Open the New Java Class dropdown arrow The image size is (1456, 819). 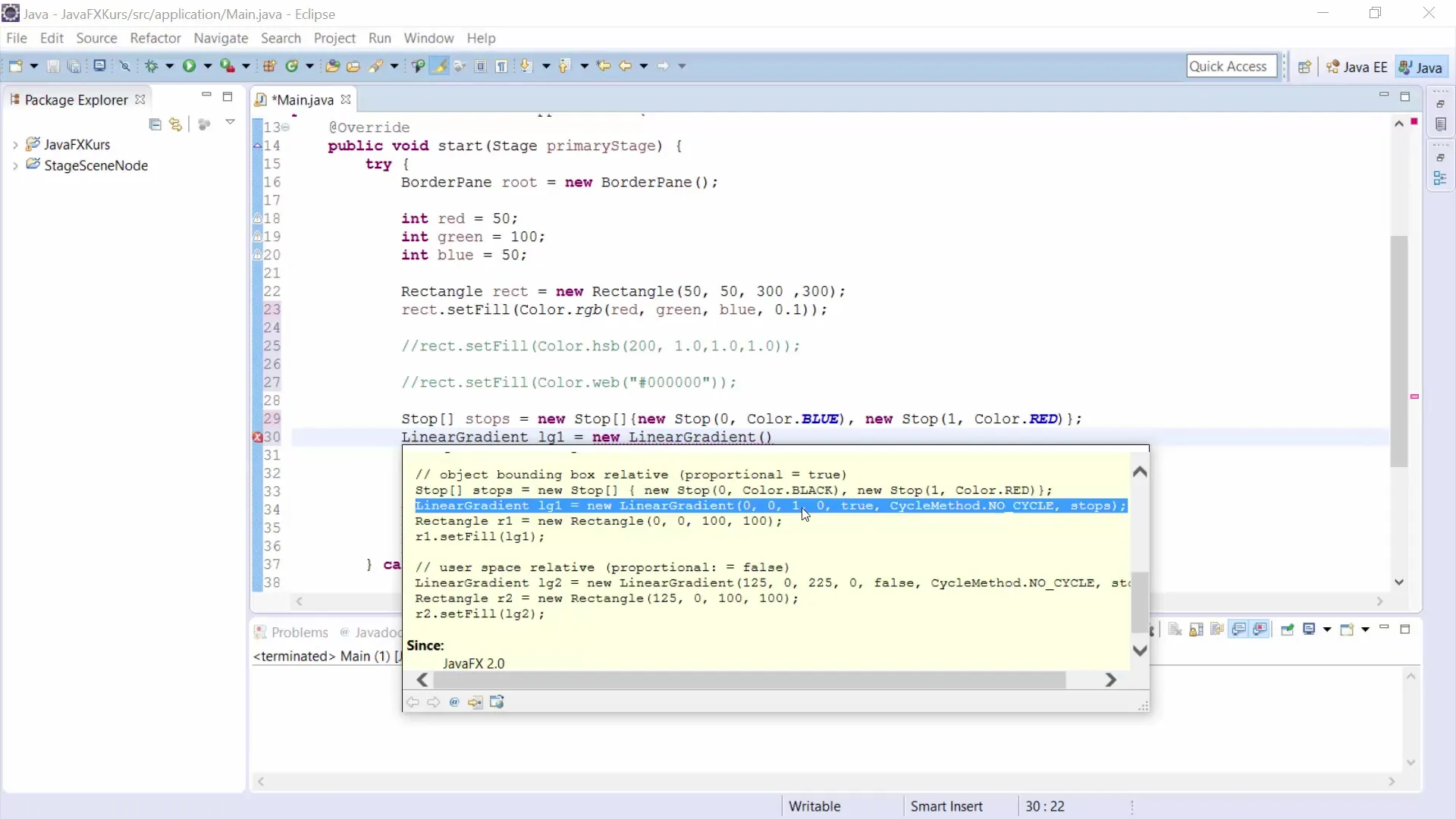click(x=309, y=66)
